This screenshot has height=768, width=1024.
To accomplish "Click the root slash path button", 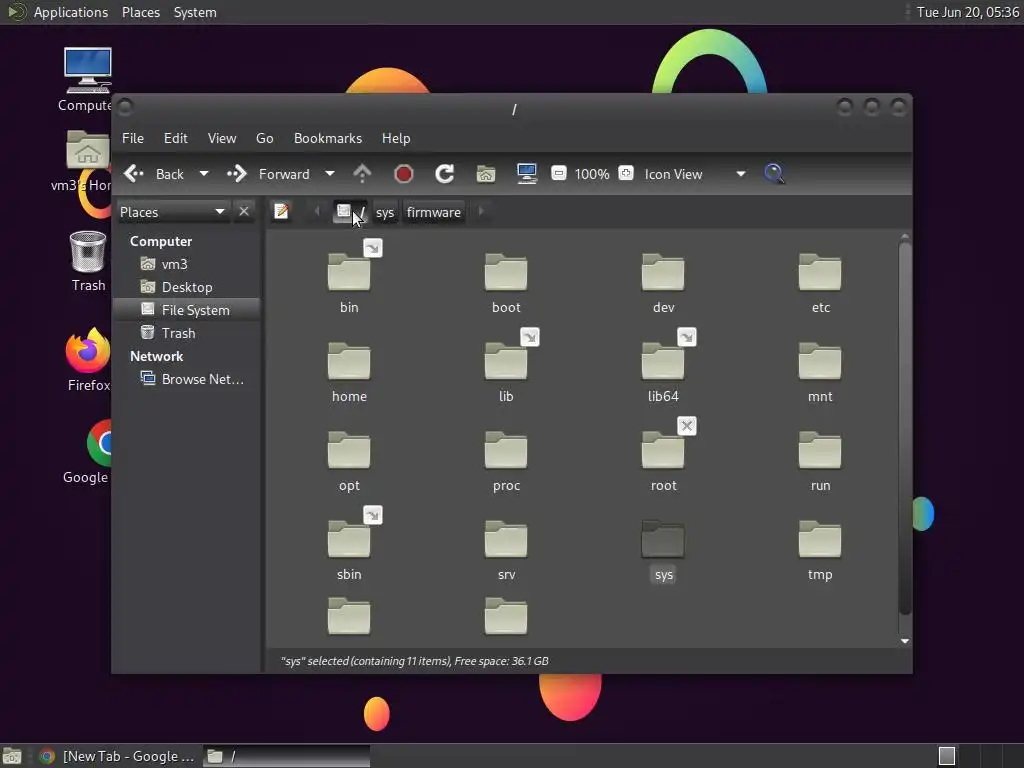I will tap(350, 212).
